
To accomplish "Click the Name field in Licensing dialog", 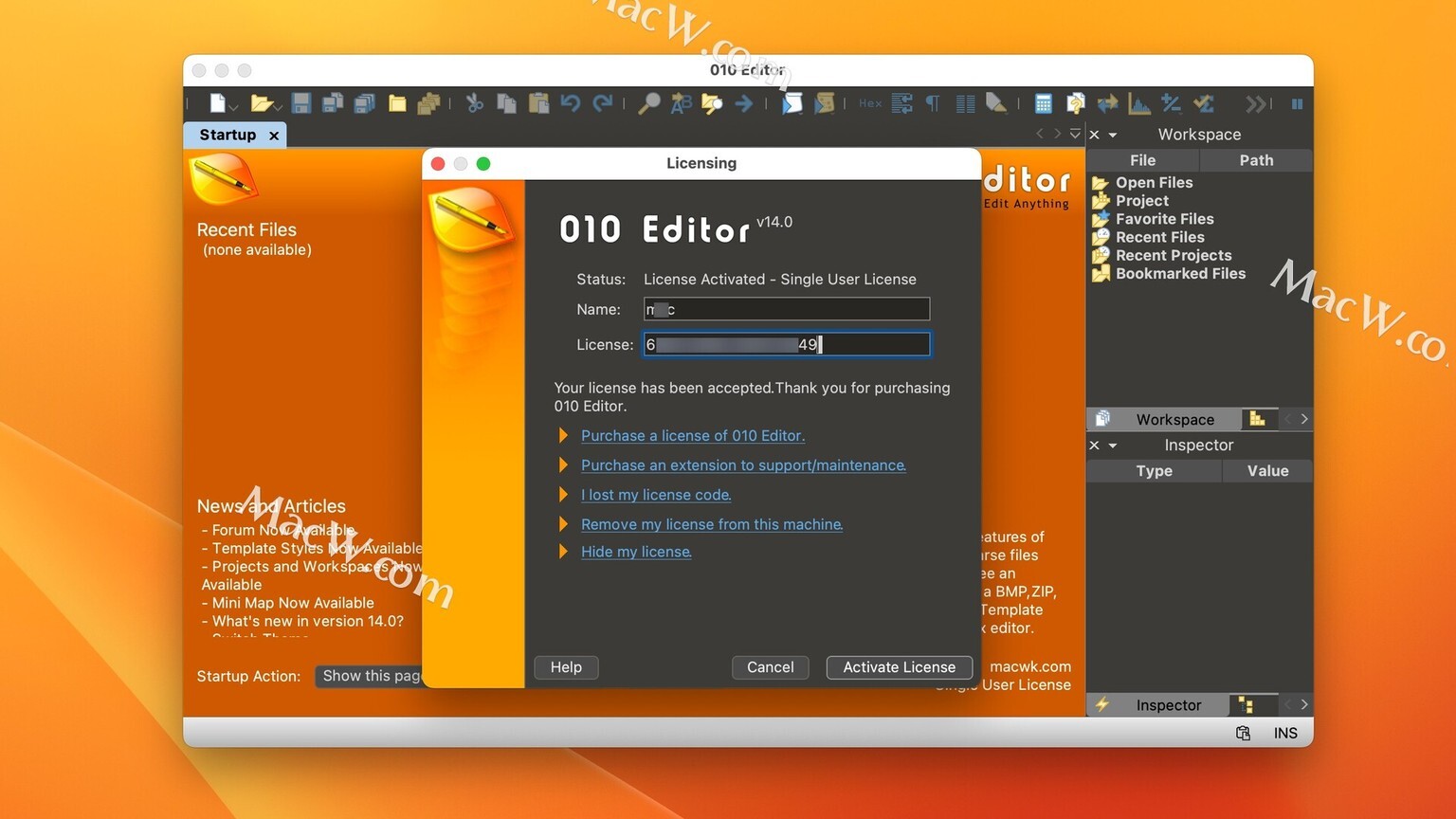I will pyautogui.click(x=787, y=309).
